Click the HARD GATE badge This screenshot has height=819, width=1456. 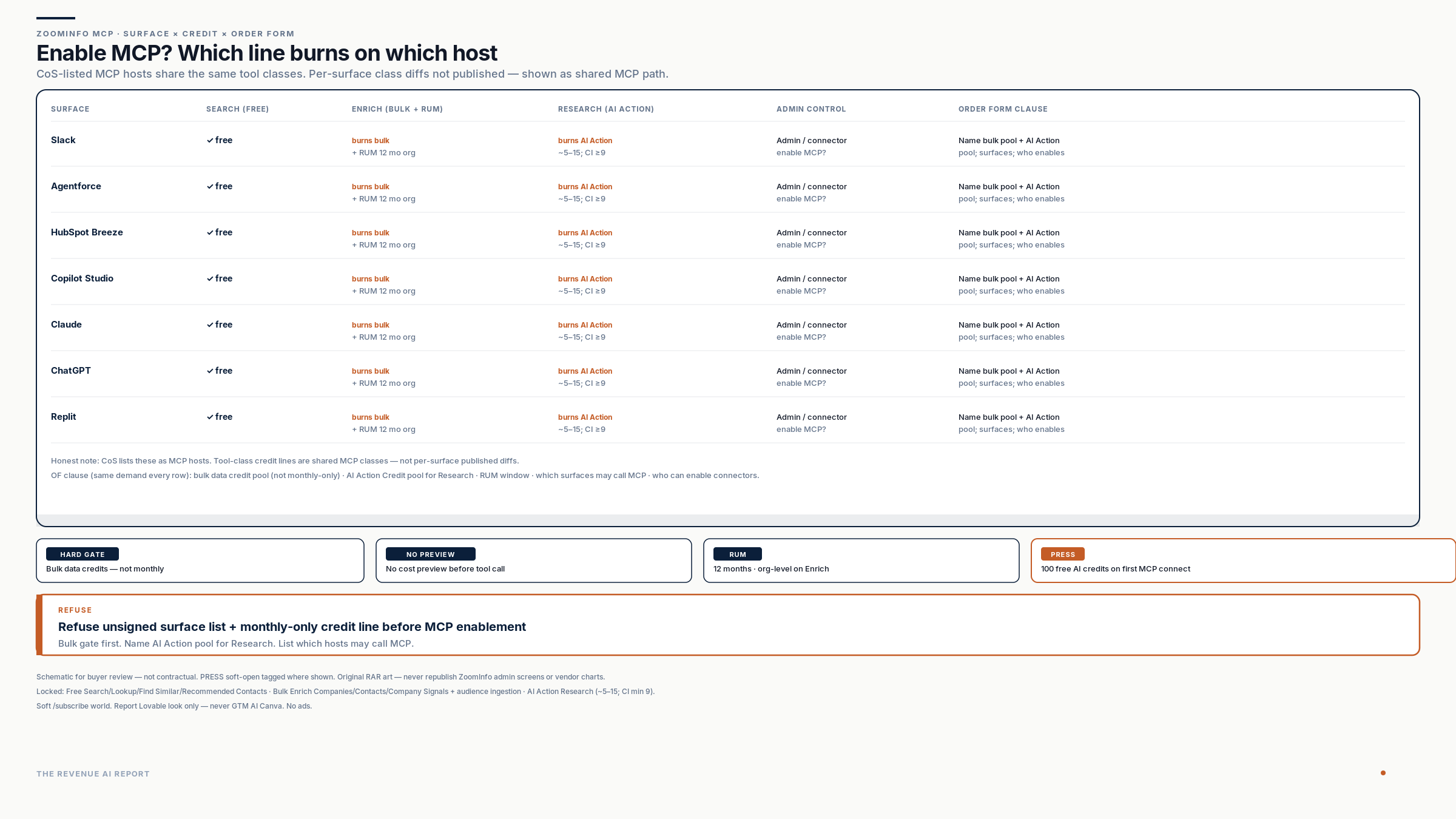point(83,554)
